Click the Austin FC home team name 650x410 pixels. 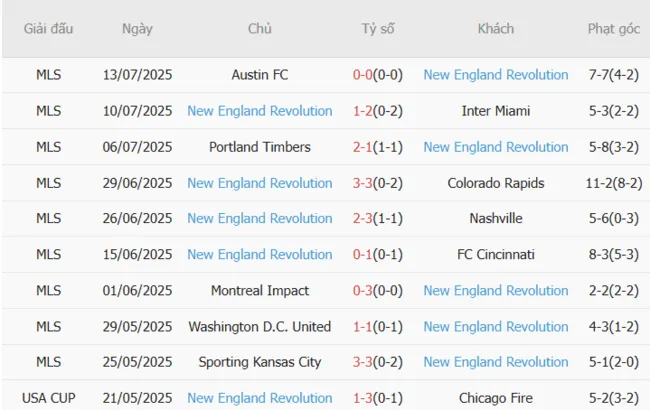click(x=259, y=75)
